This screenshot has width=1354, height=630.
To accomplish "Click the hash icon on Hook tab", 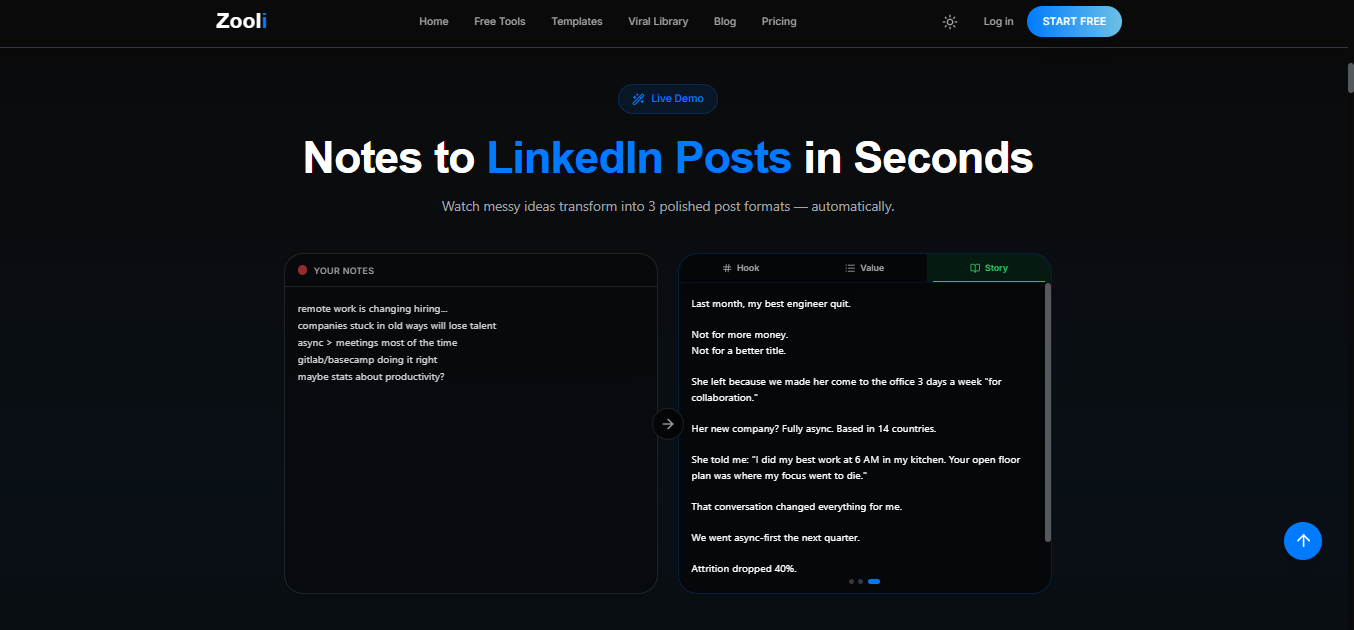I will click(x=727, y=268).
